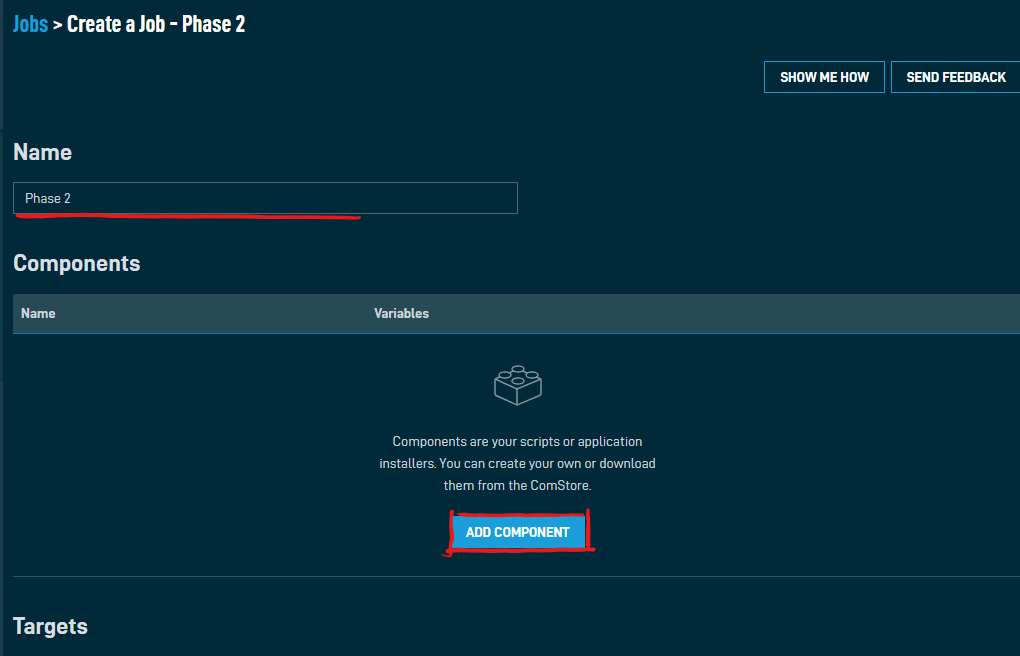Click the ADD COMPONENT button
1020x656 pixels.
click(x=518, y=532)
